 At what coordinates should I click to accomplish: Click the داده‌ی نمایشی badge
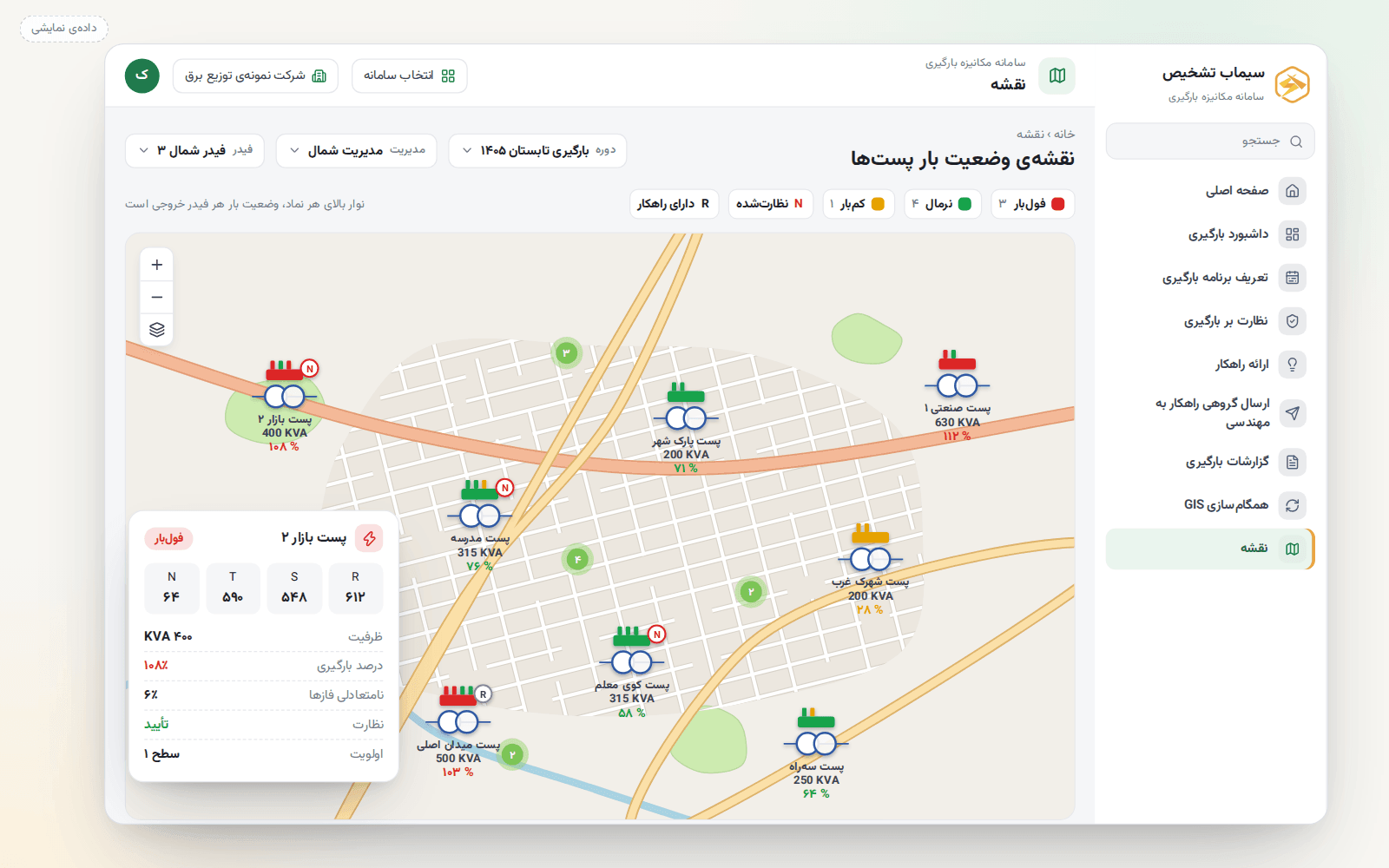tap(64, 29)
